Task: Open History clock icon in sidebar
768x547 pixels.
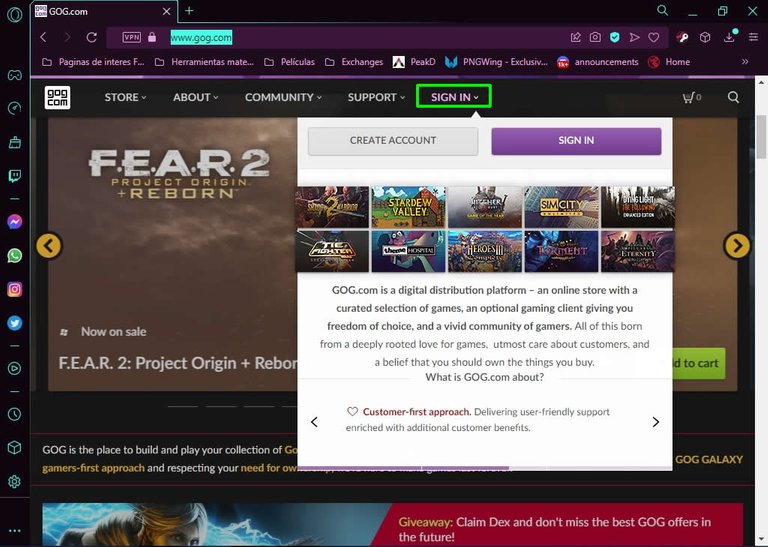Action: pyautogui.click(x=15, y=414)
